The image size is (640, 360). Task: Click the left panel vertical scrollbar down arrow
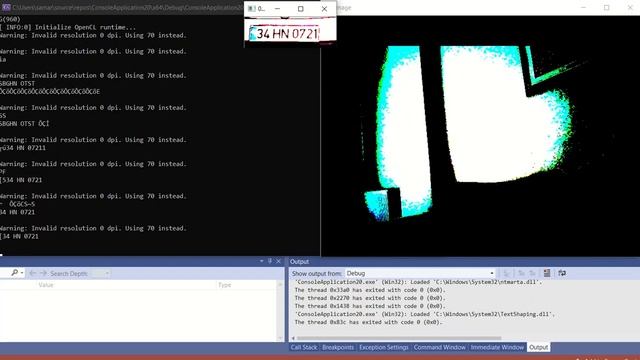point(280,338)
